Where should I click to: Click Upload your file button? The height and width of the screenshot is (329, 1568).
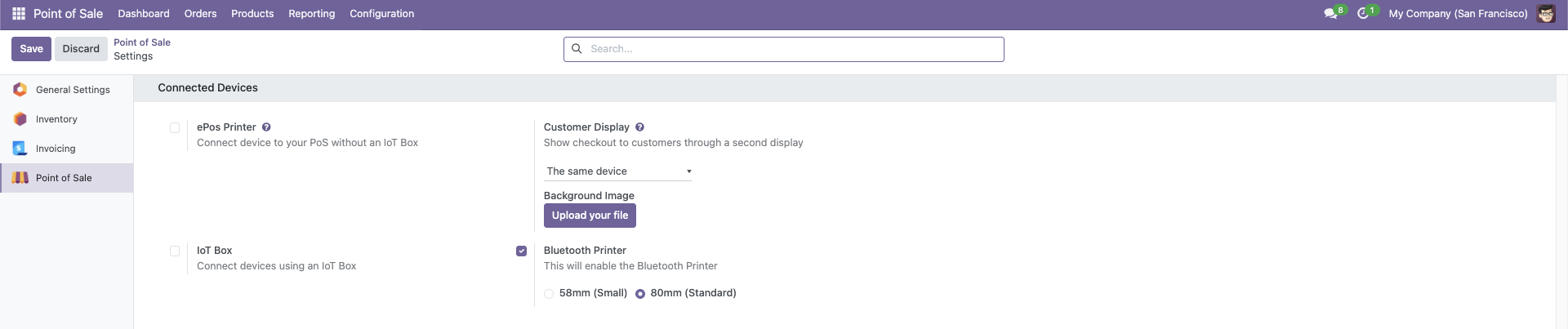click(590, 216)
